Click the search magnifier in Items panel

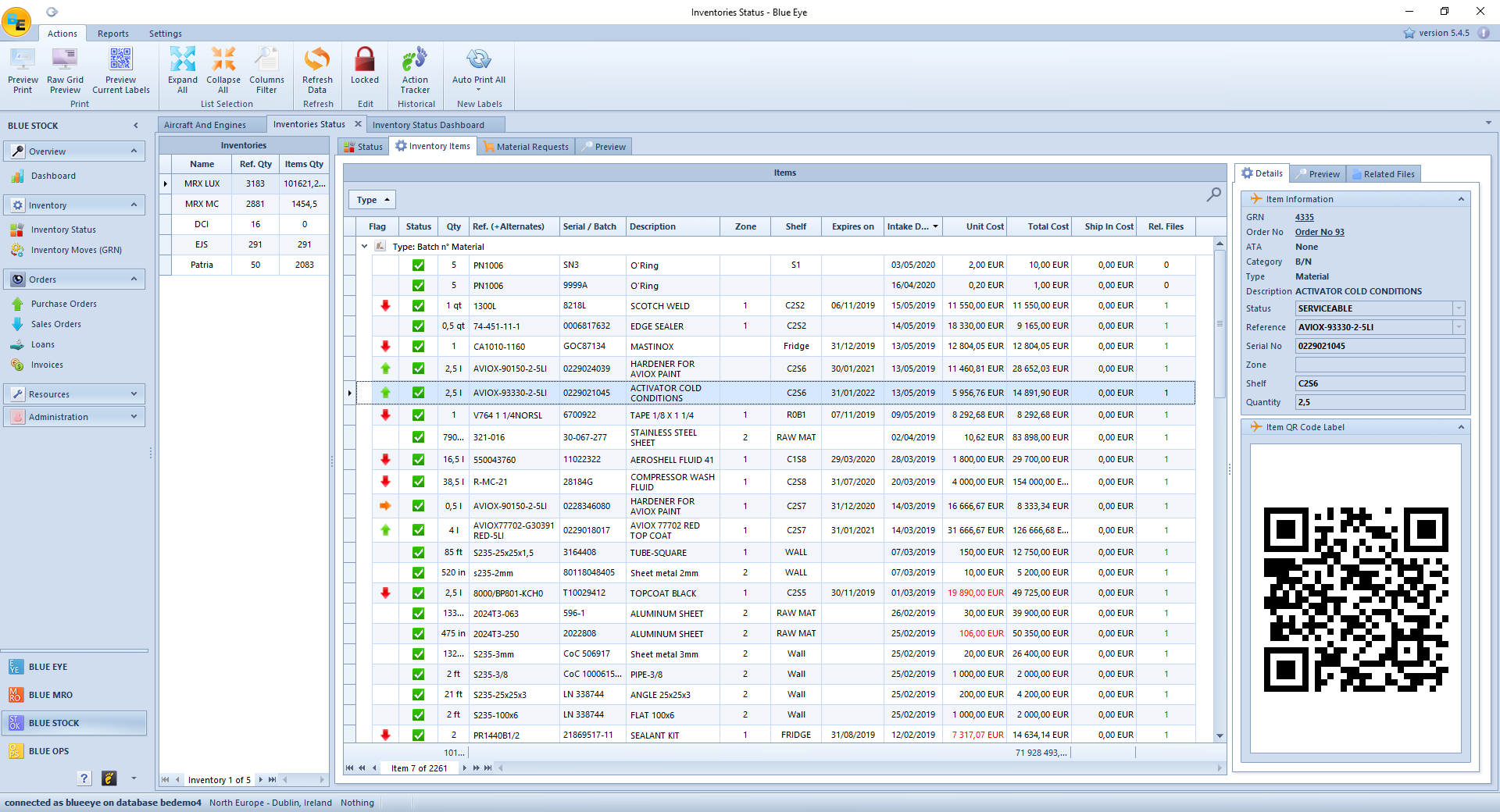click(x=1213, y=194)
